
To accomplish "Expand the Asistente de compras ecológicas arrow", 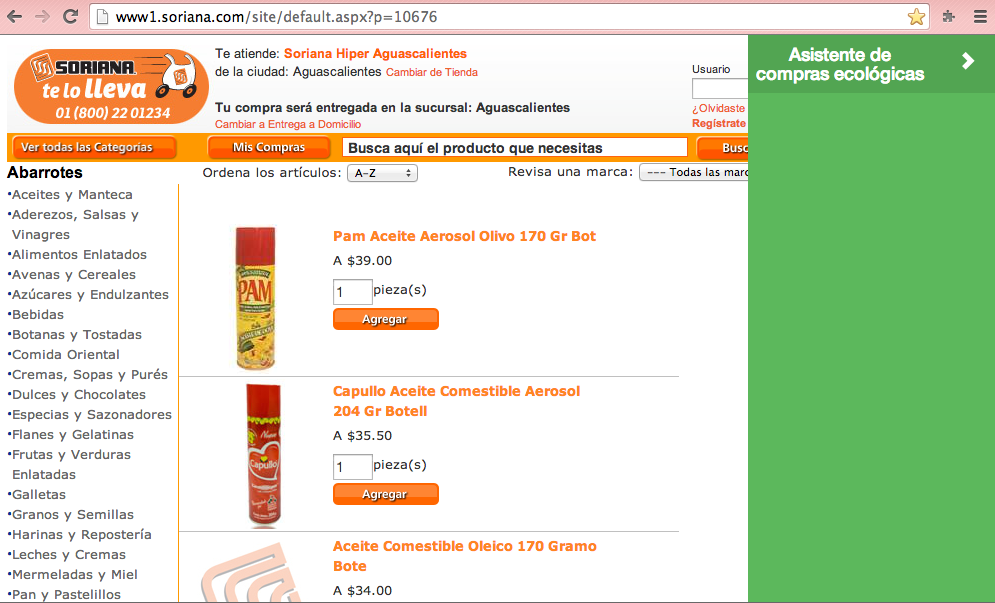I will [968, 61].
